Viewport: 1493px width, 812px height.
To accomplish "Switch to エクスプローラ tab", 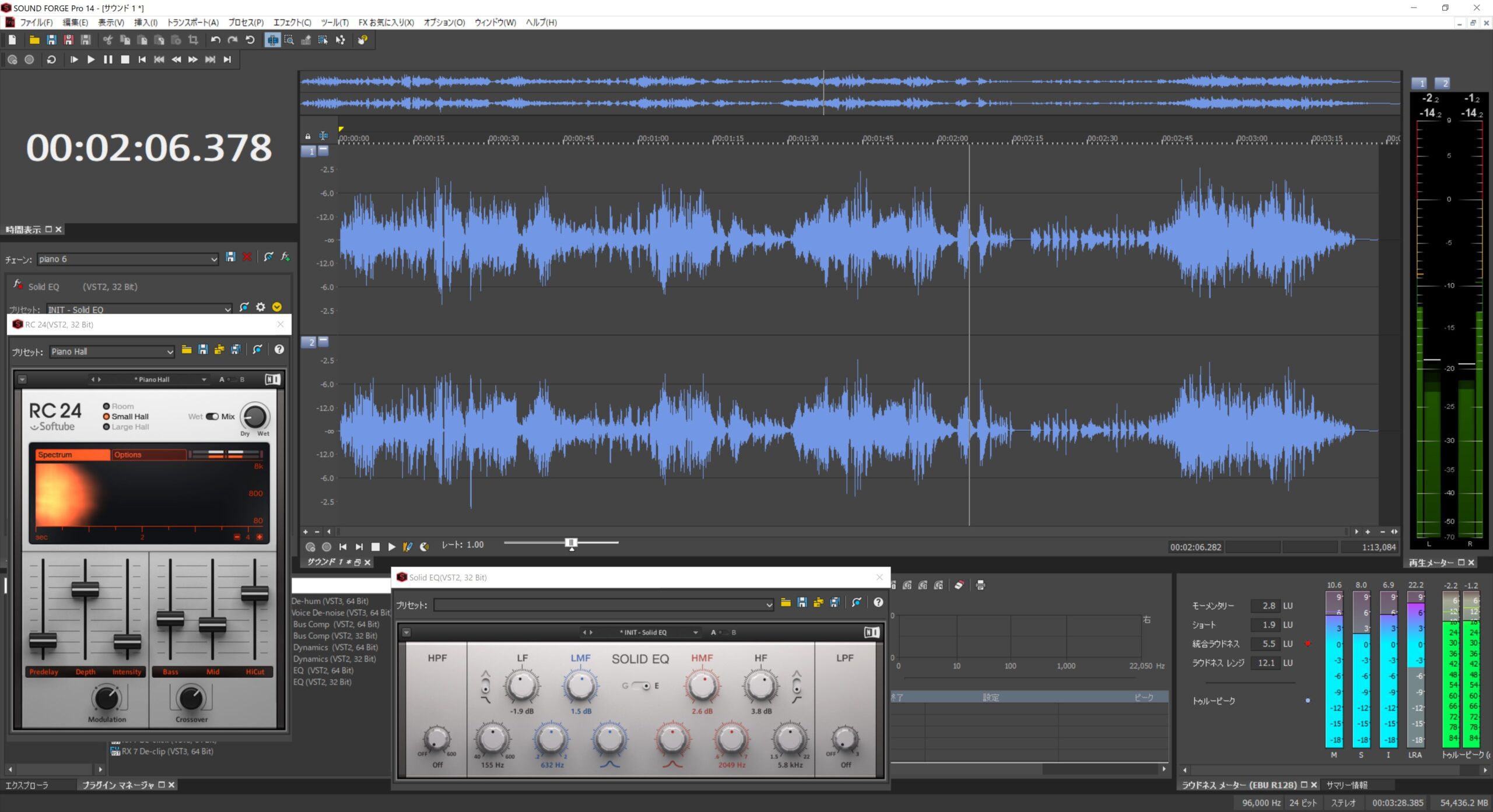I will pos(27,785).
